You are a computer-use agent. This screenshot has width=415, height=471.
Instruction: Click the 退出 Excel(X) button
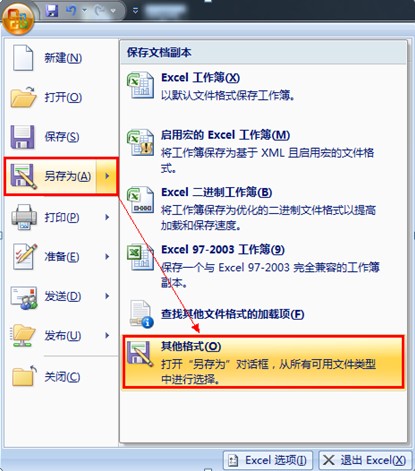pyautogui.click(x=365, y=460)
